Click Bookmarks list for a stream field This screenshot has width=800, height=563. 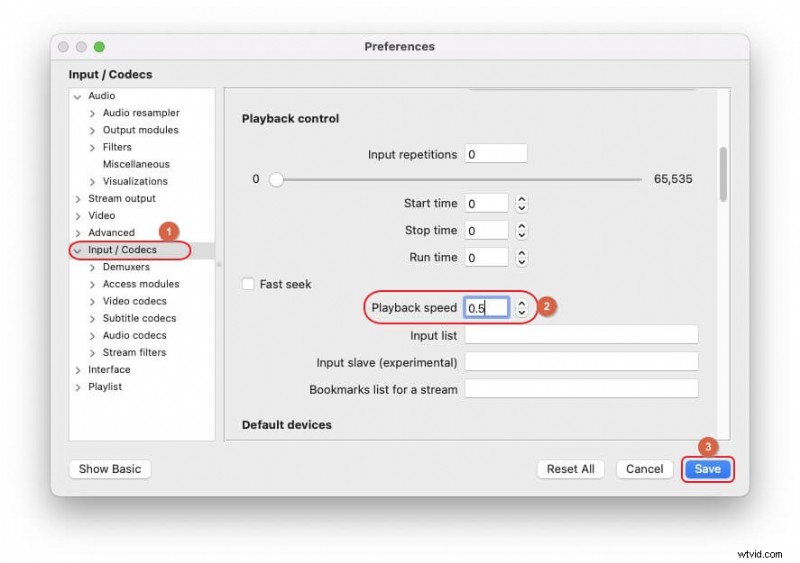pos(581,388)
